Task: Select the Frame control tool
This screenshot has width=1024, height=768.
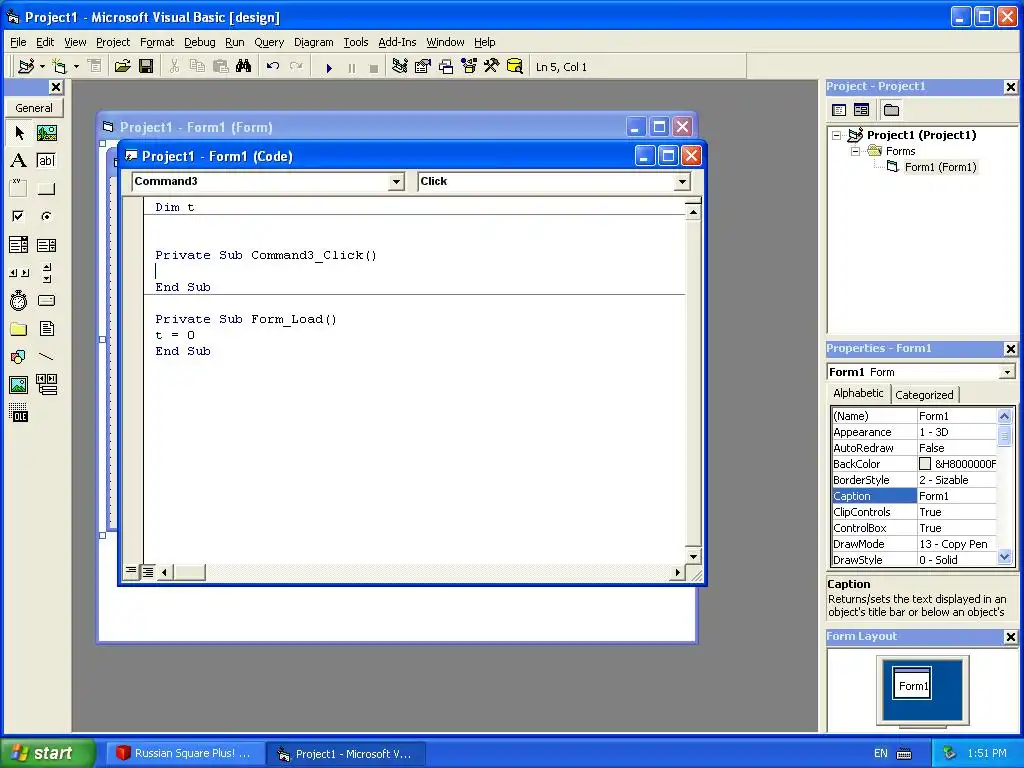Action: [x=19, y=189]
